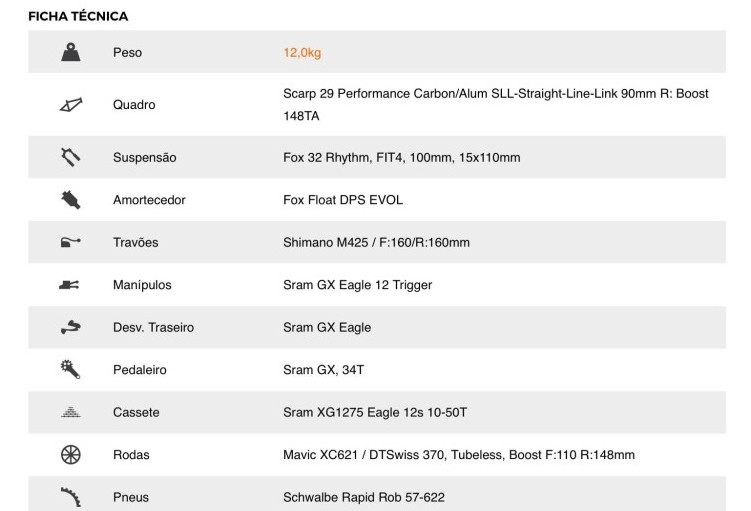The image size is (751, 511).
Task: Select the Fox Float DPS EVOL text
Action: coord(343,200)
